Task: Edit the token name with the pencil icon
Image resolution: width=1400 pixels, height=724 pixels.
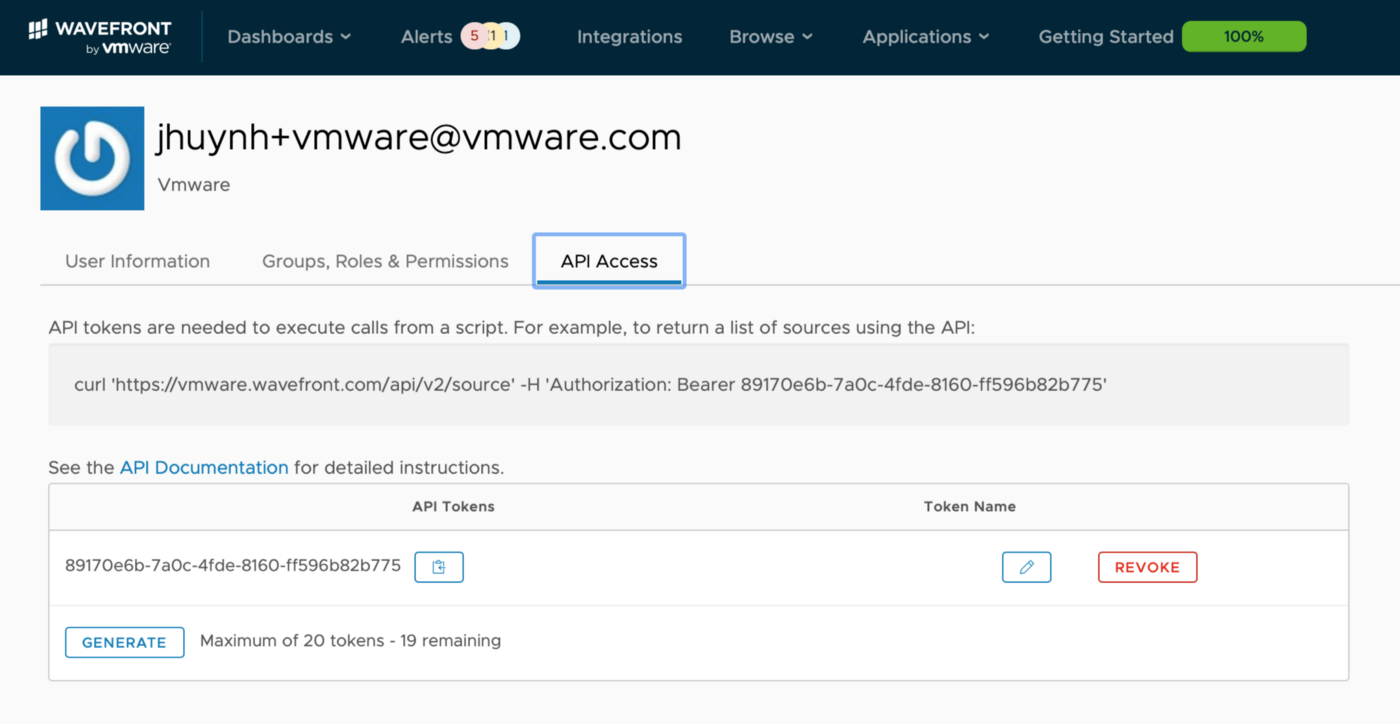Action: click(1026, 566)
